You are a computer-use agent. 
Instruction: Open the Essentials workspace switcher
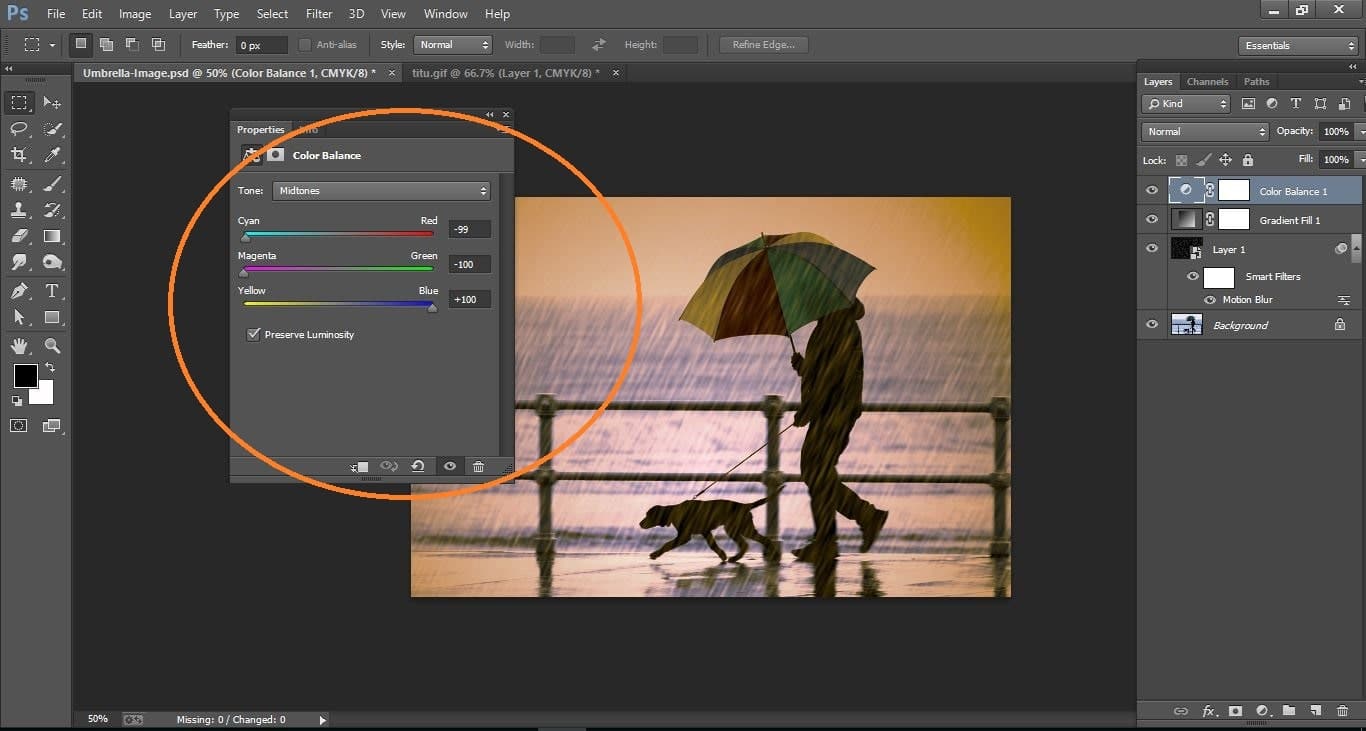coord(1297,45)
